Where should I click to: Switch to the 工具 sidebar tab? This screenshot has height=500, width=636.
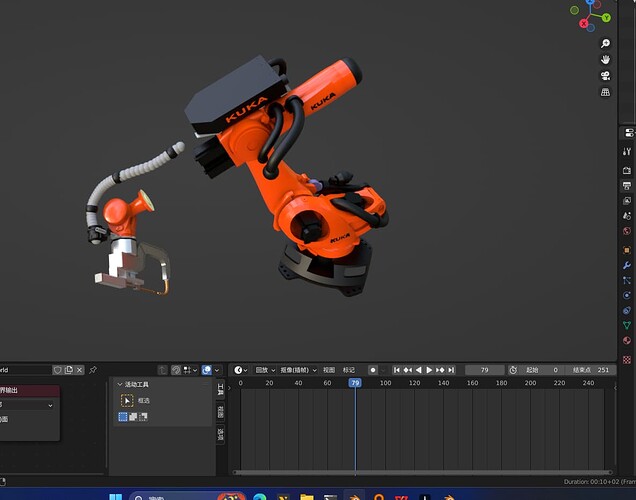tap(221, 389)
